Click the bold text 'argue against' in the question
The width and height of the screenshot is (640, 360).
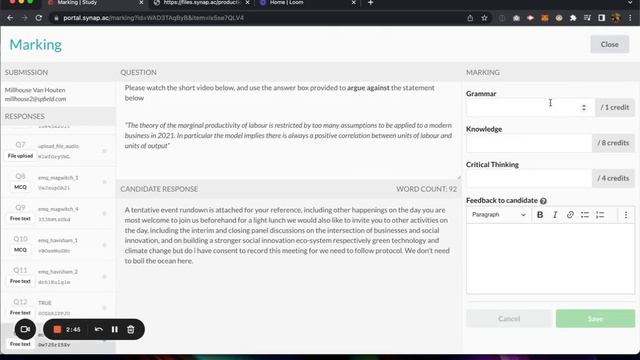tap(368, 88)
